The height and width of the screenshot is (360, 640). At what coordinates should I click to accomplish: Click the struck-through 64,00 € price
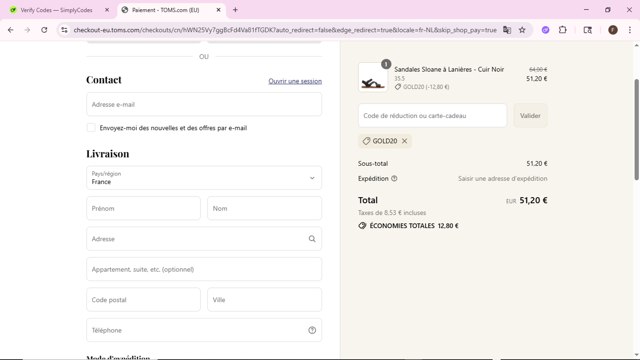[x=538, y=69]
